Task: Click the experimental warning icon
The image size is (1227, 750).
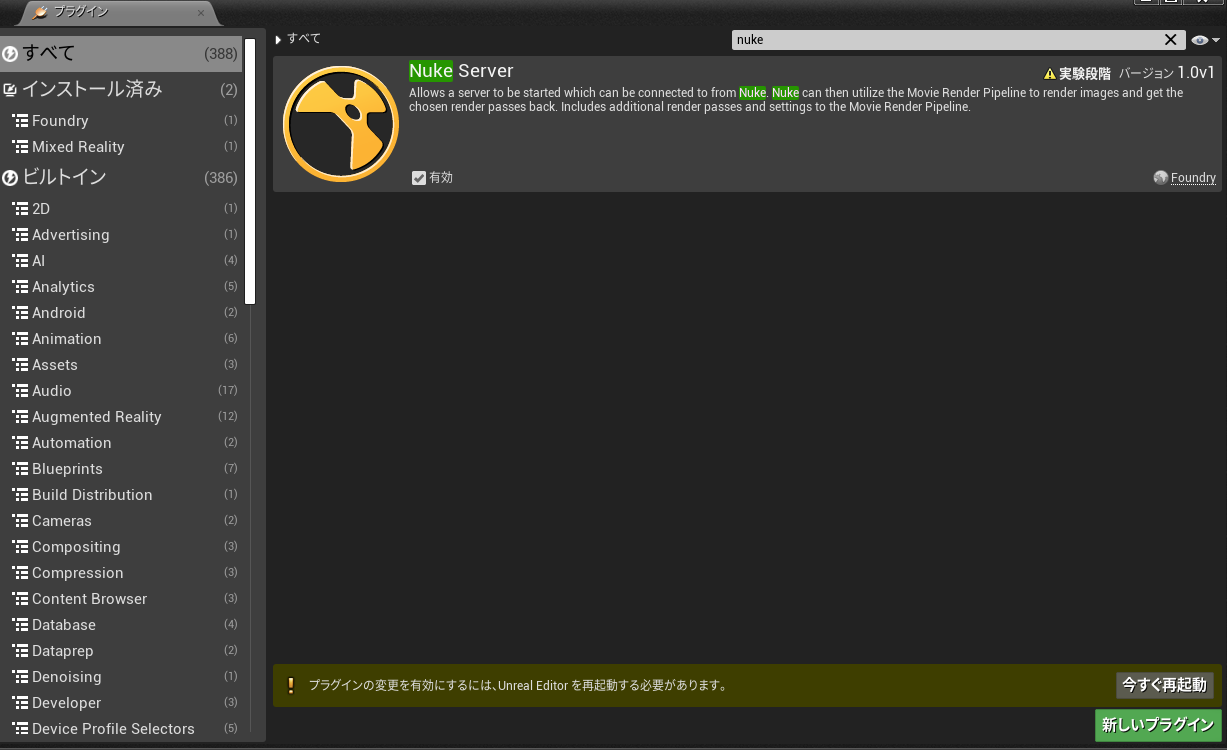Action: [x=1049, y=74]
